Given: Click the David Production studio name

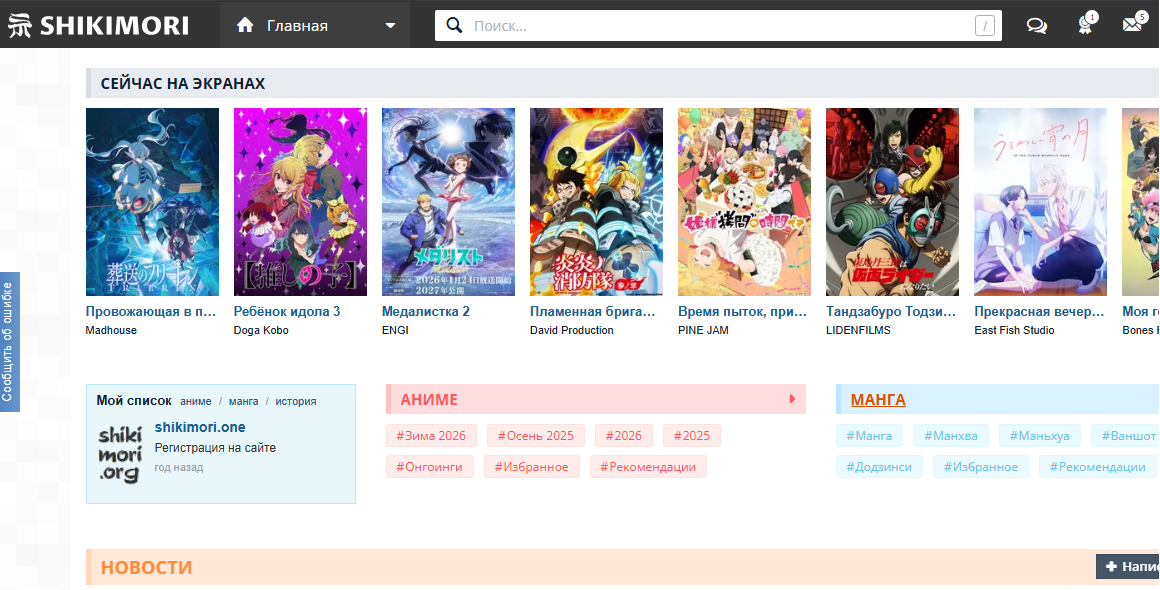Looking at the screenshot, I should click(x=572, y=330).
